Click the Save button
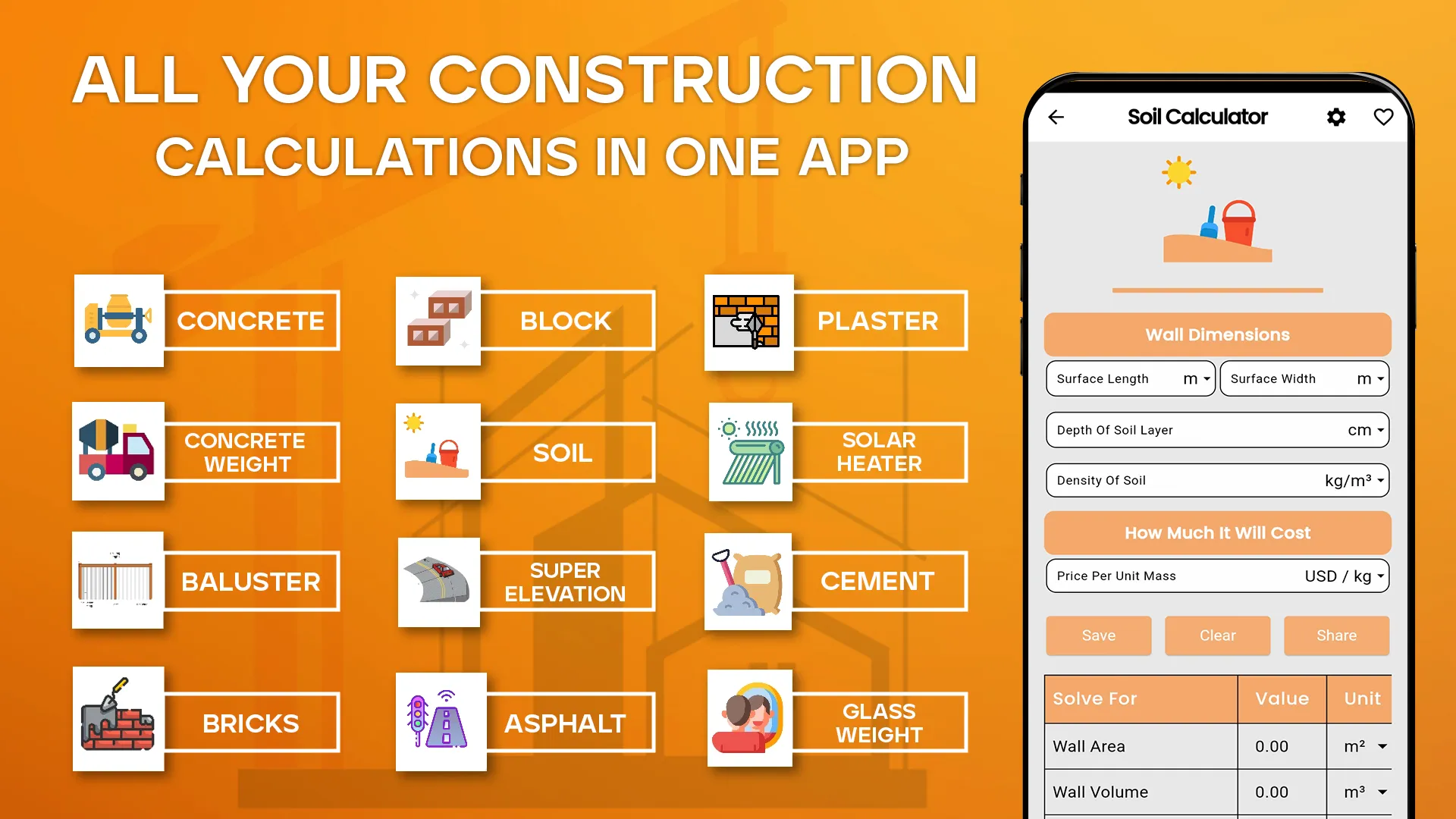The height and width of the screenshot is (819, 1456). point(1099,635)
